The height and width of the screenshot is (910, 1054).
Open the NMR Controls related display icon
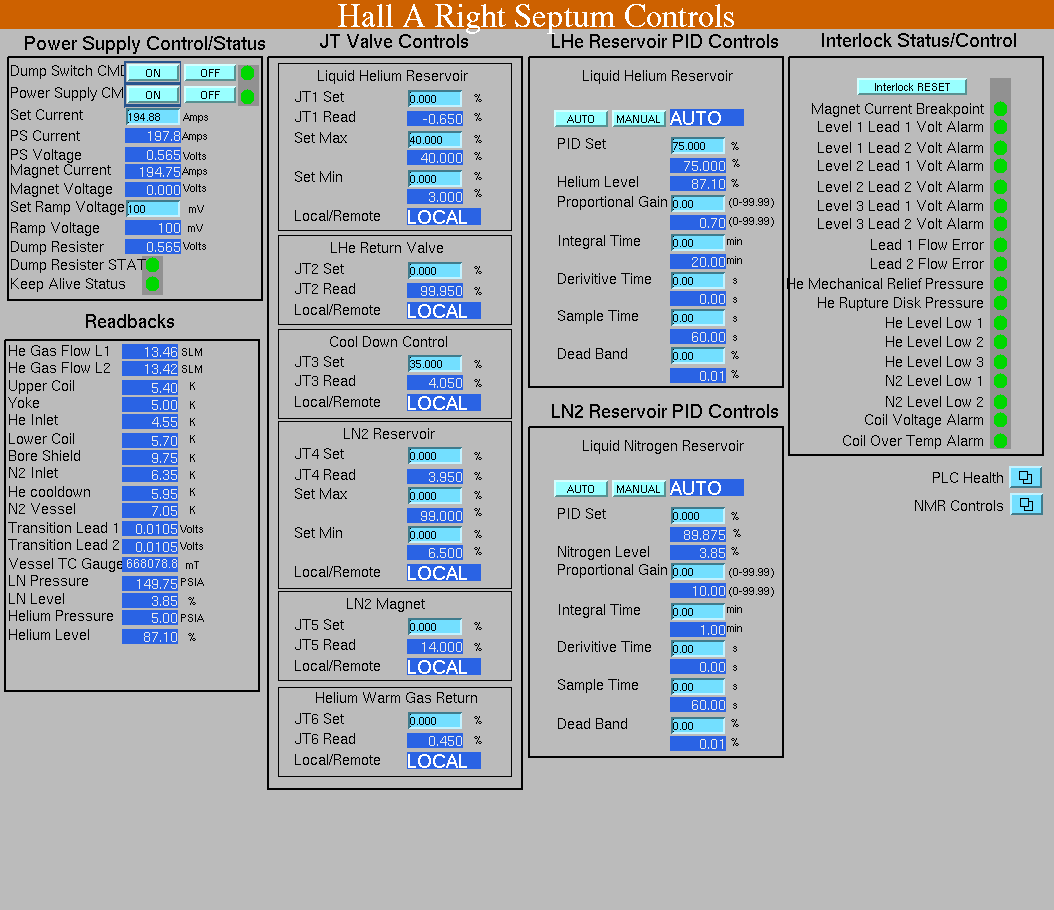pos(1026,505)
